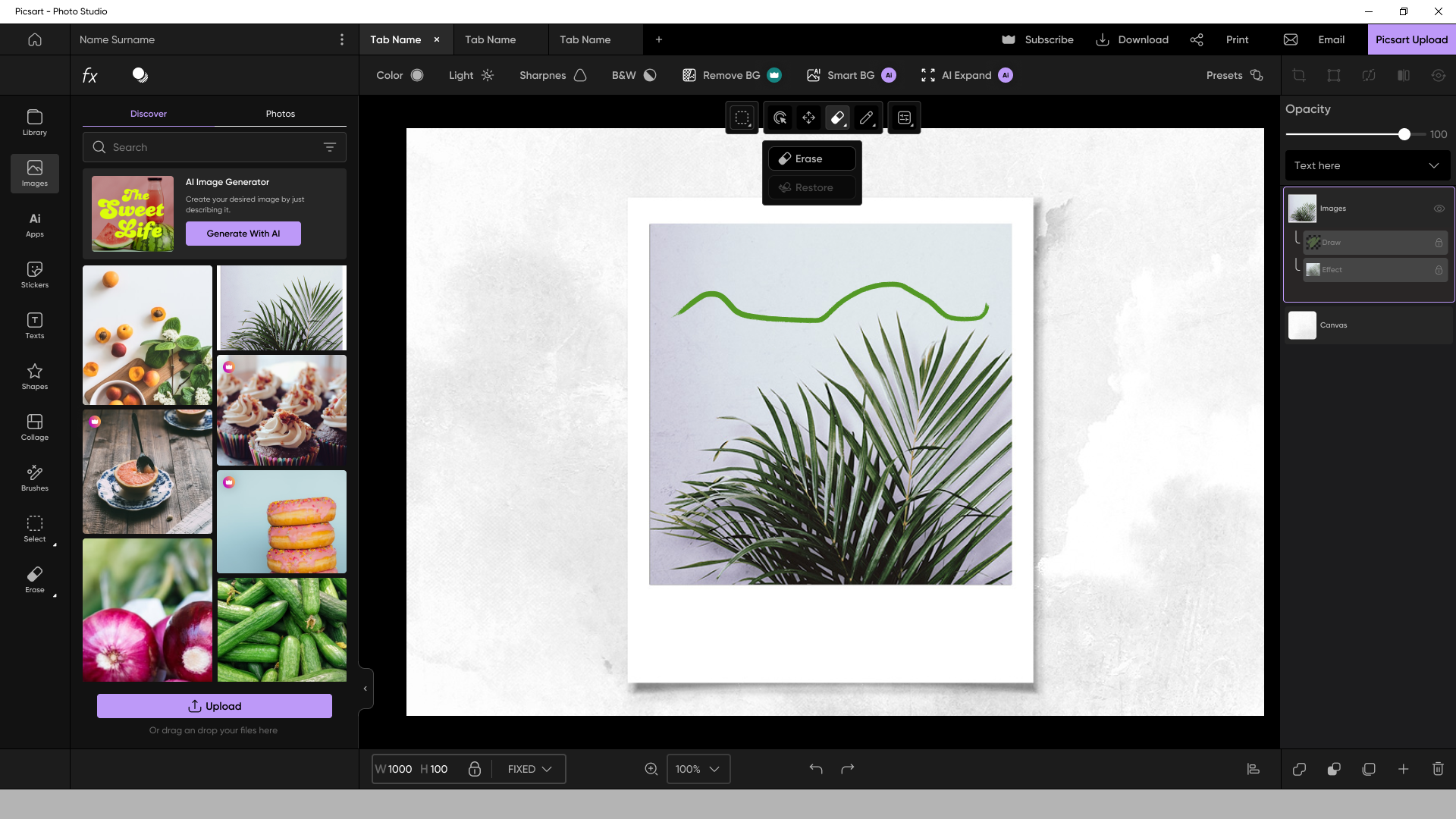Lock the Draw layer
Image resolution: width=1456 pixels, height=819 pixels.
pyautogui.click(x=1439, y=243)
